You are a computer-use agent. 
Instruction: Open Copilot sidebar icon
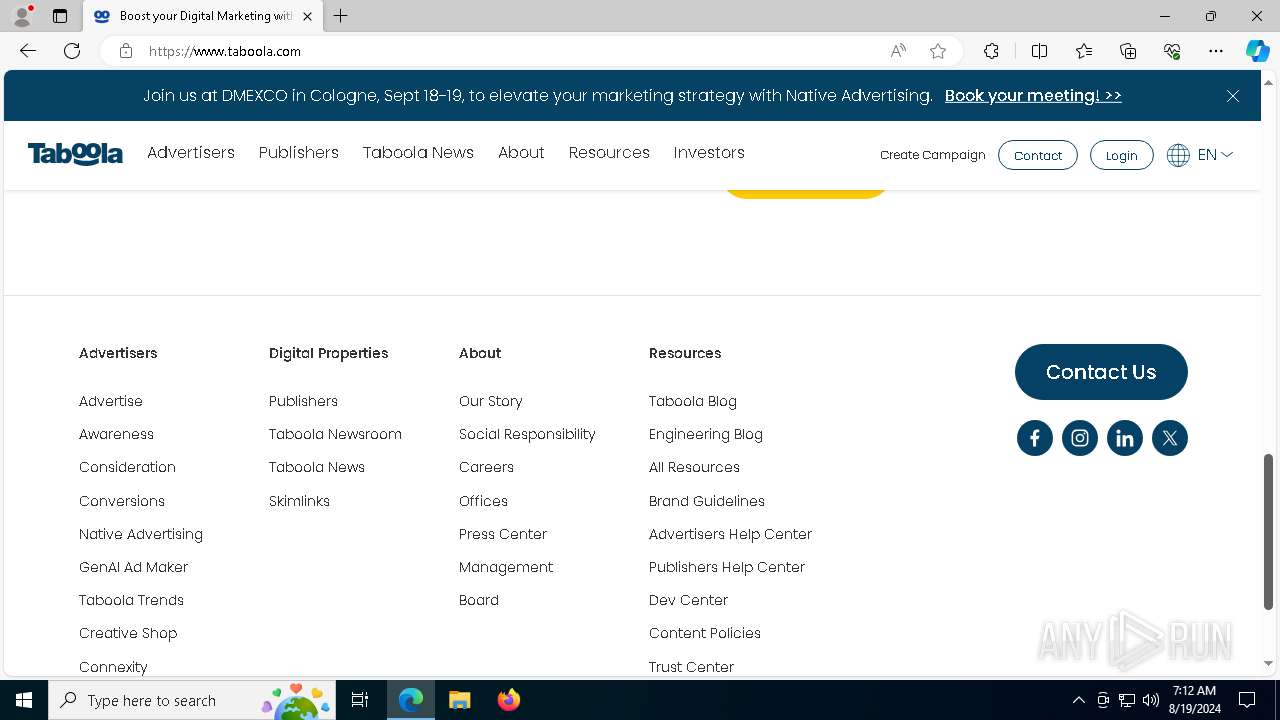pos(1257,51)
